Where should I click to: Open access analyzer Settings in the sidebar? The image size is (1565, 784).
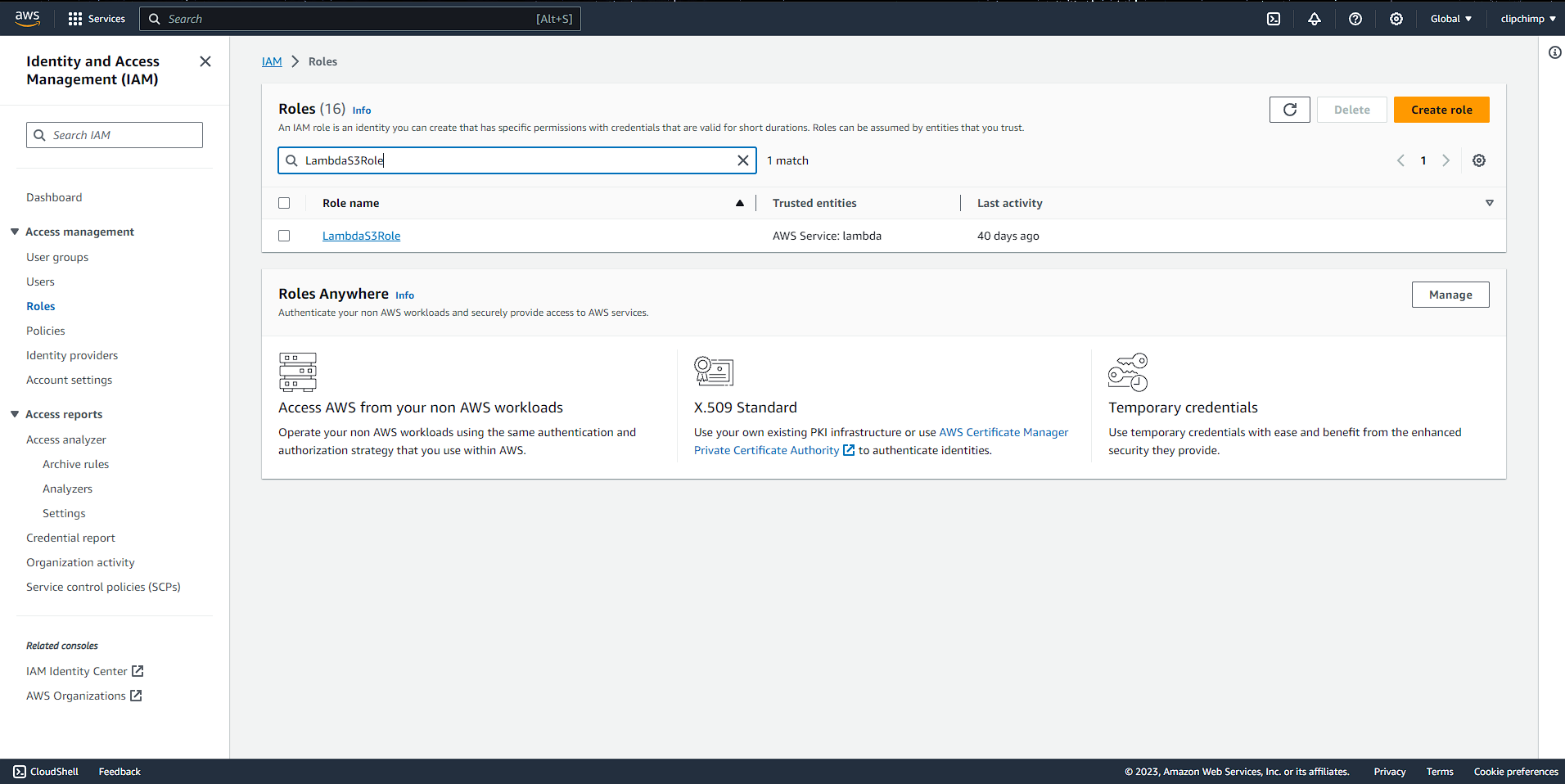64,513
